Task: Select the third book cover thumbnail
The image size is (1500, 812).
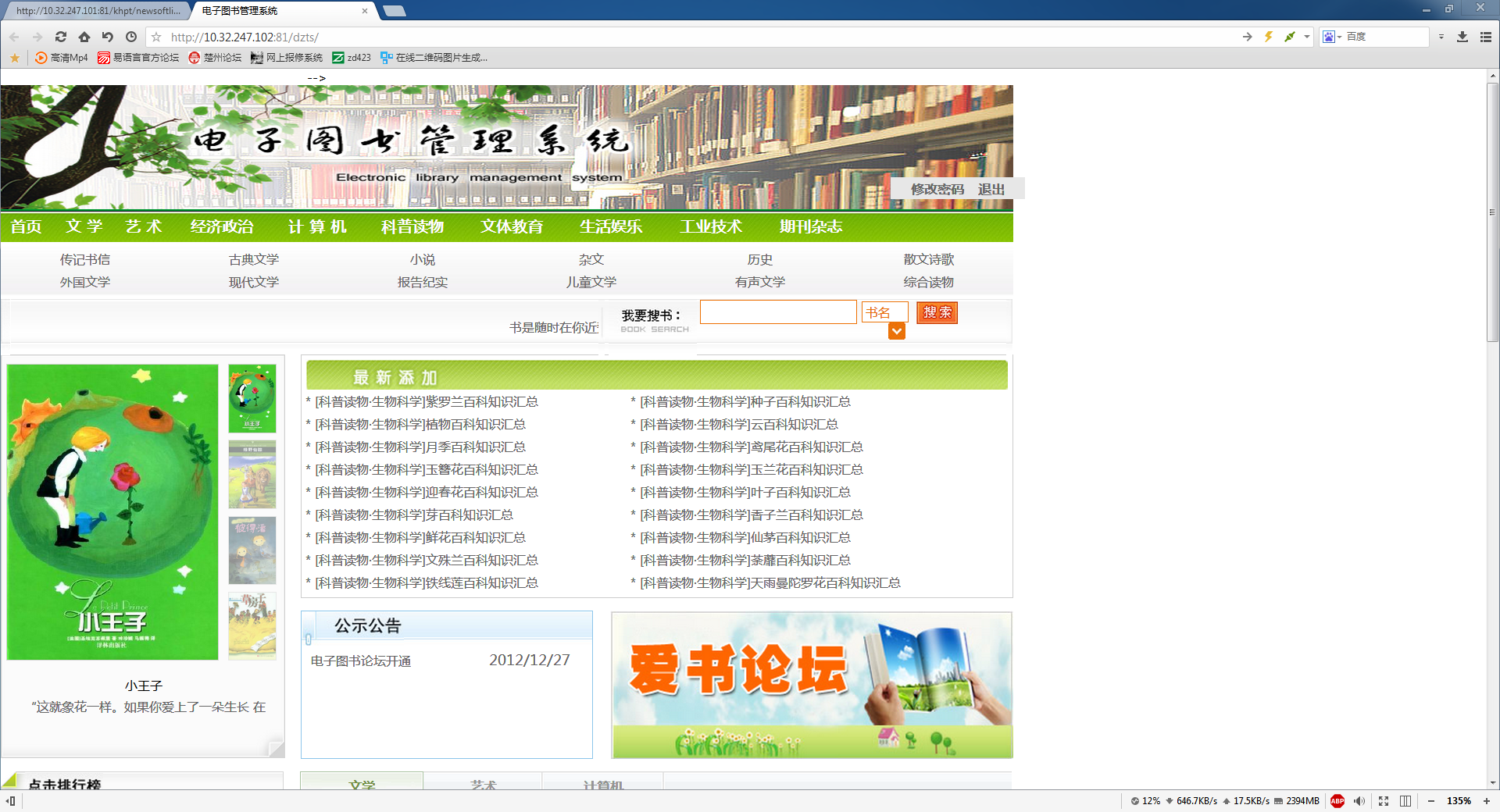Action: pos(252,550)
